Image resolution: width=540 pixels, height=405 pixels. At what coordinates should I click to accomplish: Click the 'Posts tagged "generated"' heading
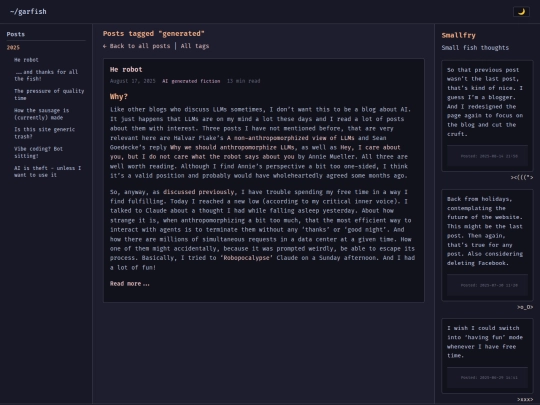[x=154, y=34]
